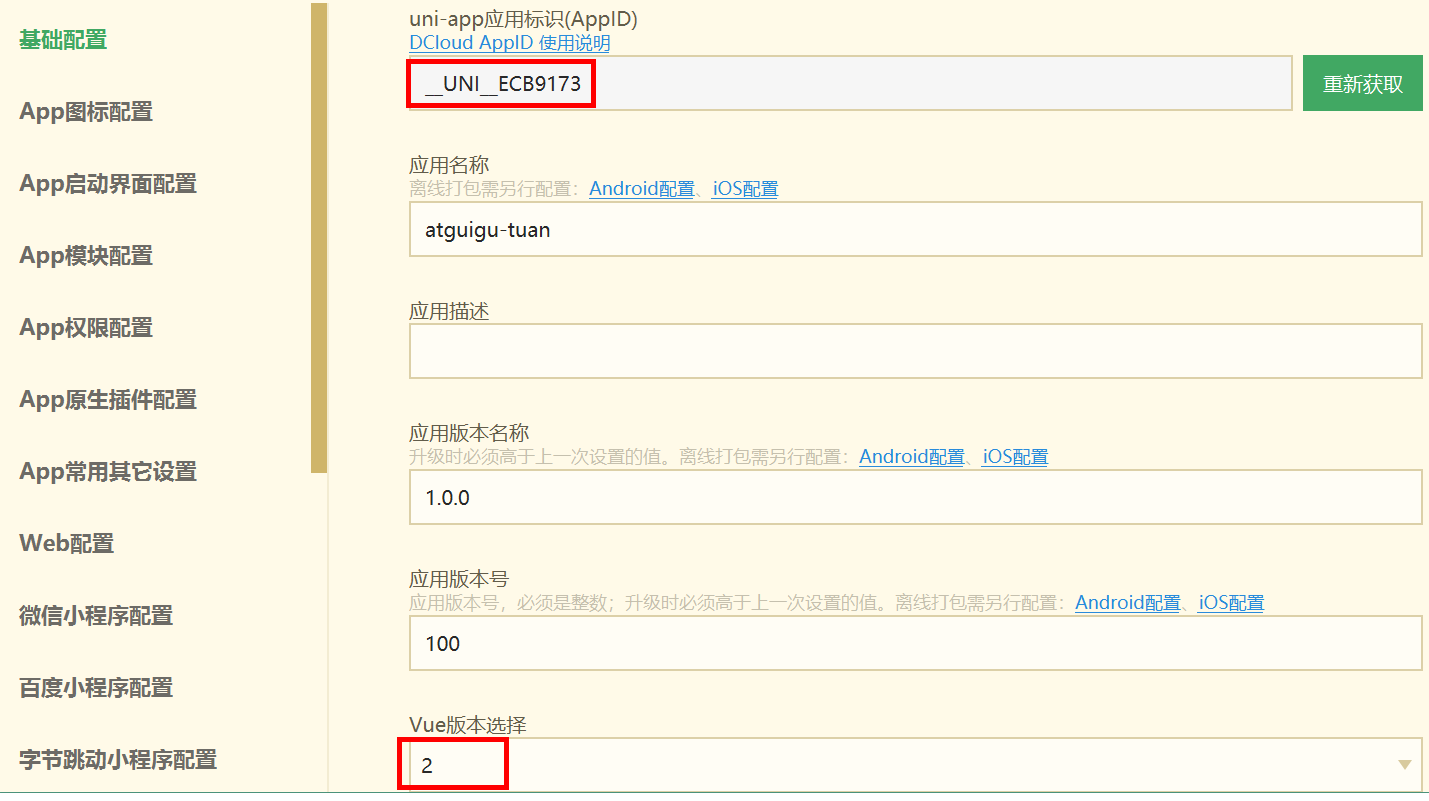Open App启动界面配置 settings
The image size is (1429, 801).
coord(108,184)
